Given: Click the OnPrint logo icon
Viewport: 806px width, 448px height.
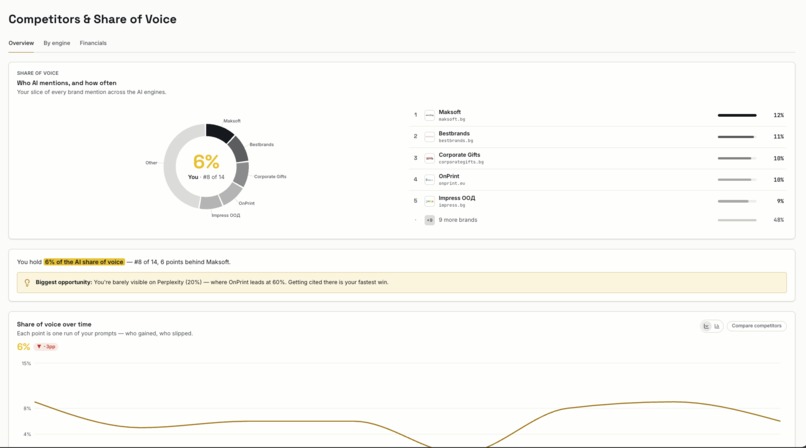Looking at the screenshot, I should 429,180.
